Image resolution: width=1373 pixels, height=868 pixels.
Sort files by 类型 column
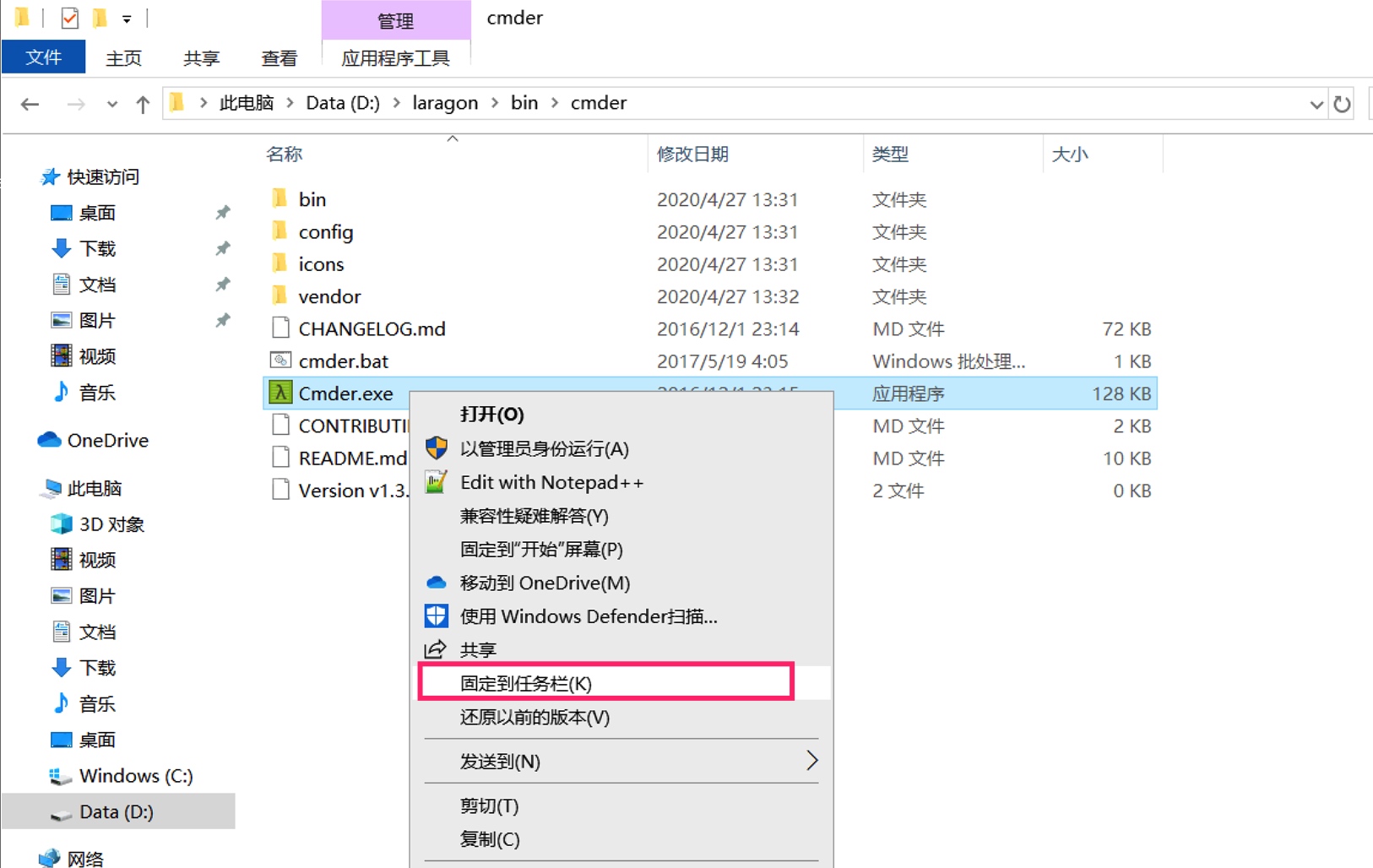(x=890, y=154)
